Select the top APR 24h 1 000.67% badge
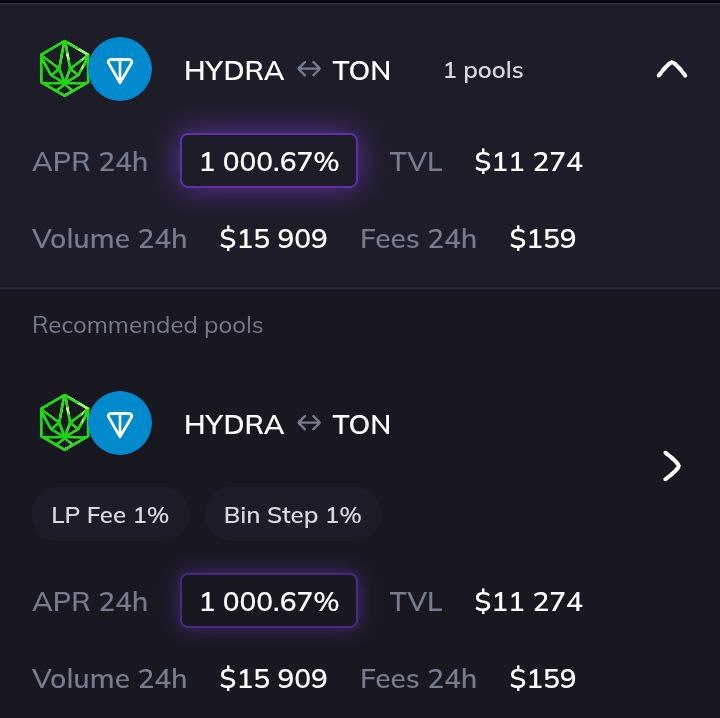Viewport: 720px width, 718px height. [269, 161]
